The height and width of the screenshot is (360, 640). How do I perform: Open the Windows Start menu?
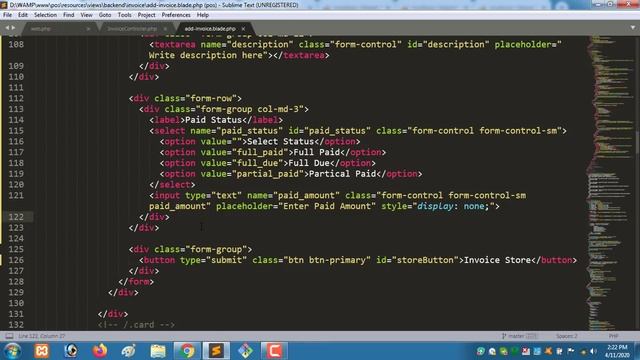click(x=12, y=351)
